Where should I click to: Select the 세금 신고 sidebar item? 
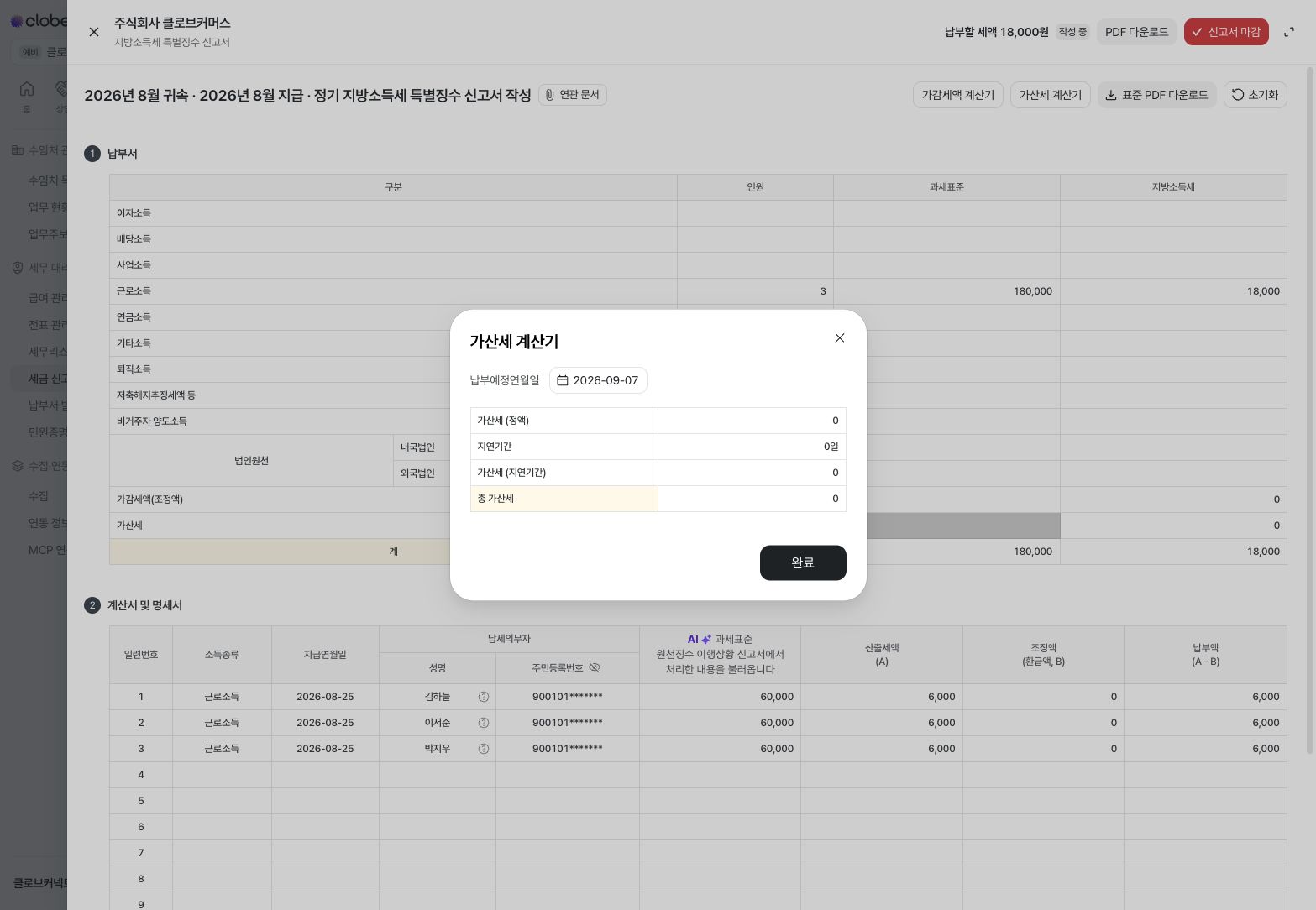(39, 379)
